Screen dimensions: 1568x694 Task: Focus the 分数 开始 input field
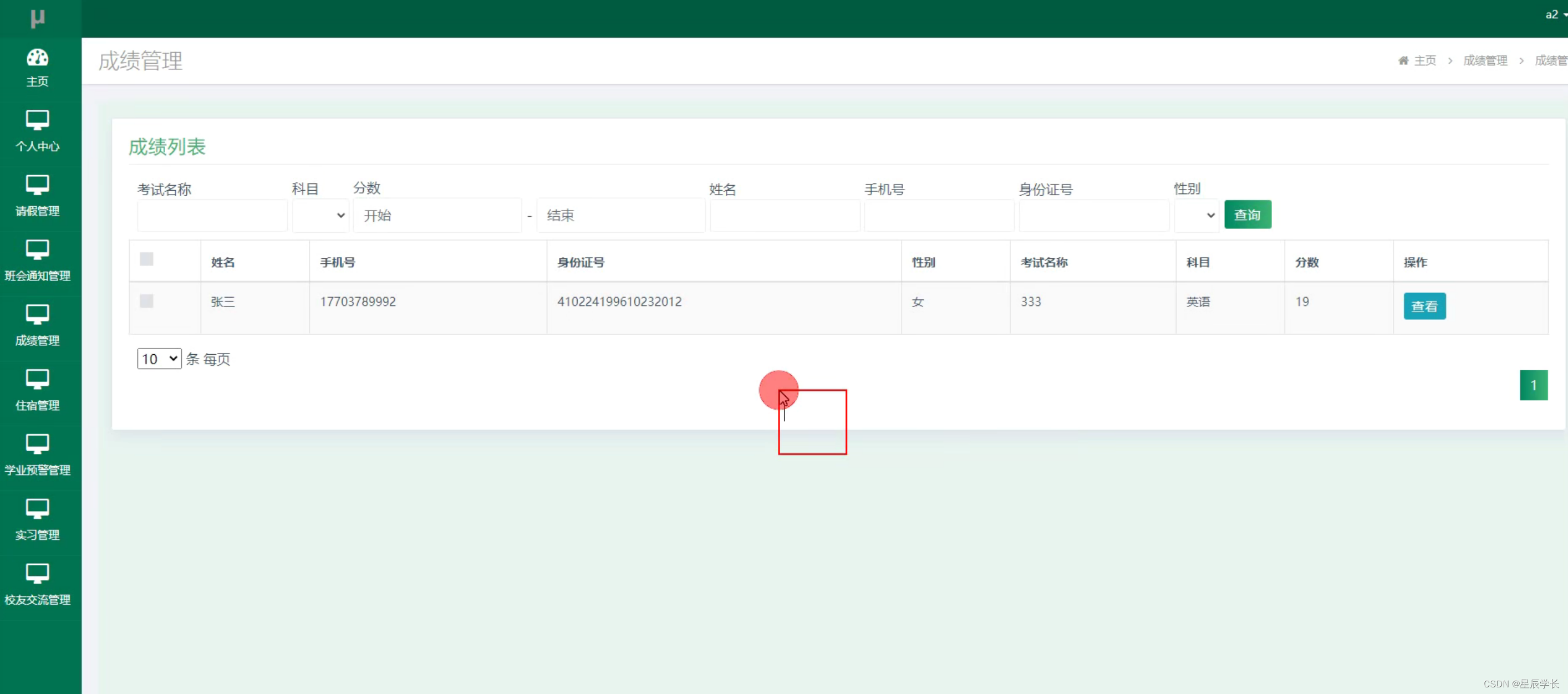point(437,216)
